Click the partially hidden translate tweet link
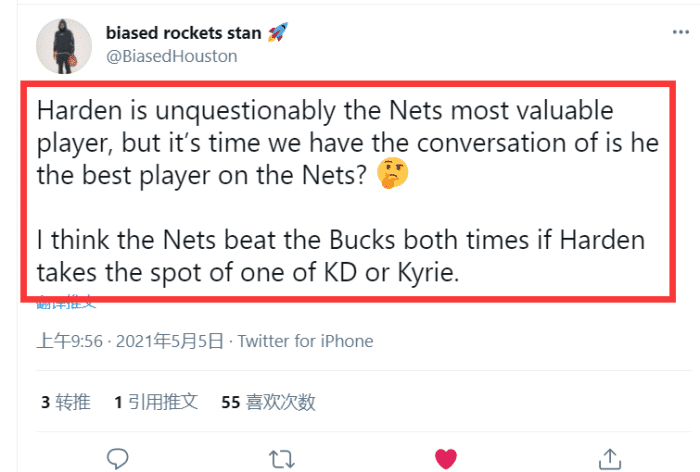The image size is (700, 472). [65, 302]
